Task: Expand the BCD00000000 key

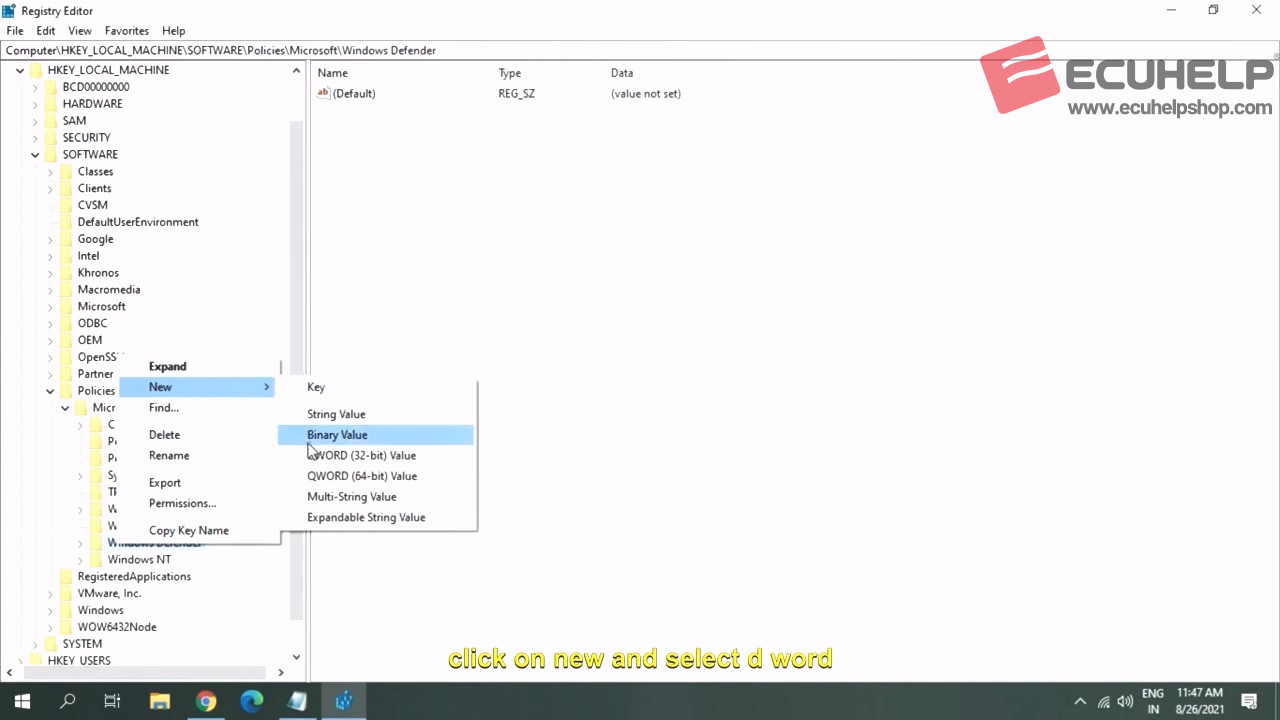Action: click(35, 87)
